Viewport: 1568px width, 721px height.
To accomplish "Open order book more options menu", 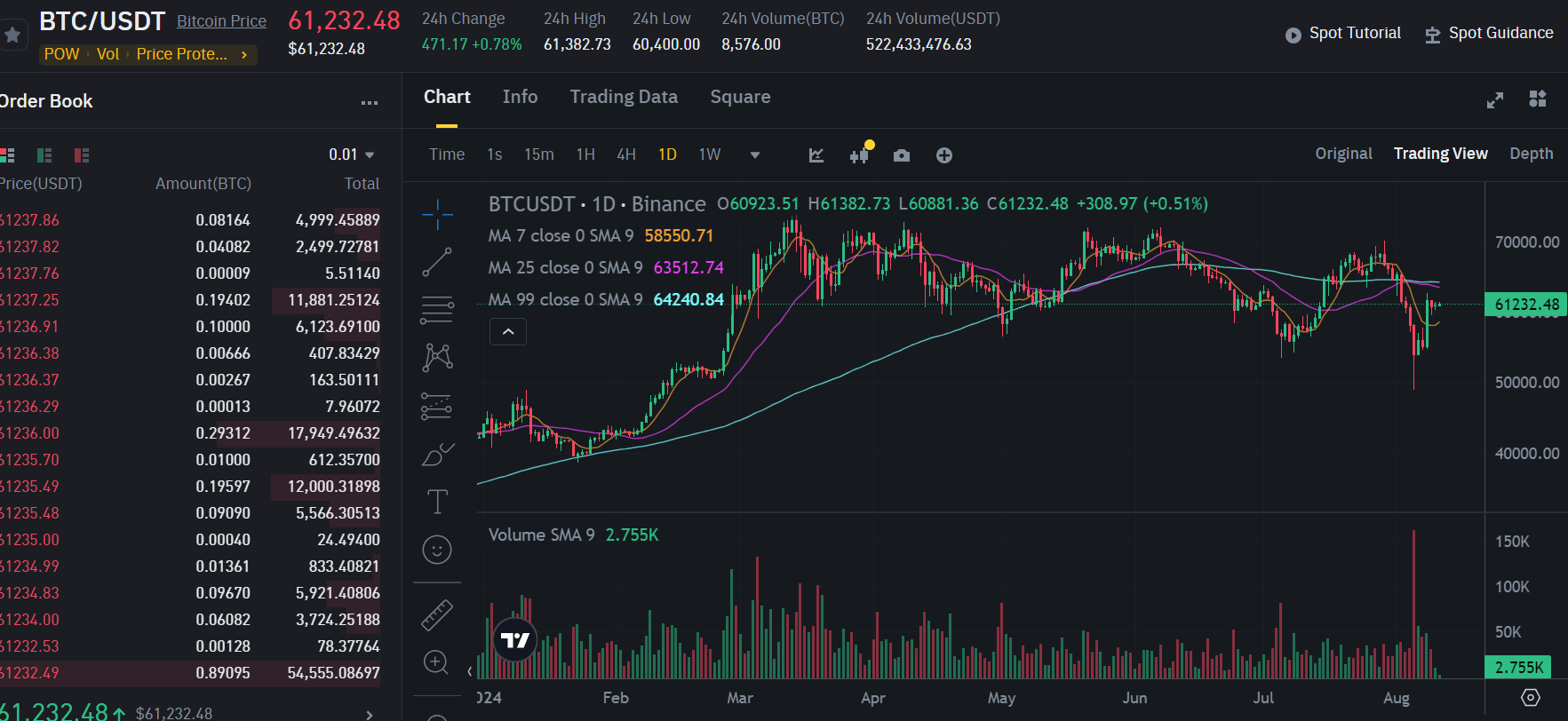I will coord(370,103).
